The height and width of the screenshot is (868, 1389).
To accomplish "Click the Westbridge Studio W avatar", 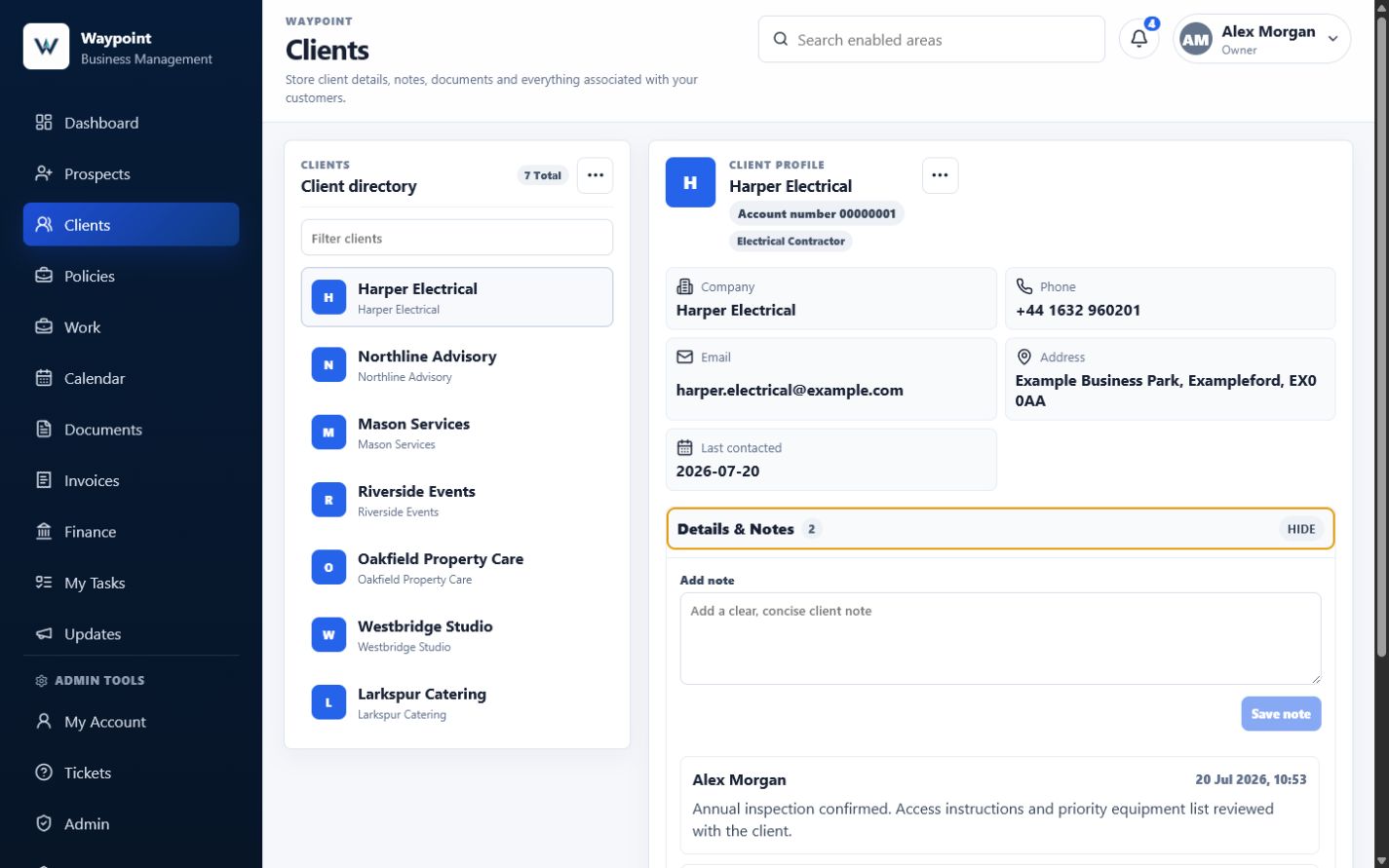I will pos(328,635).
